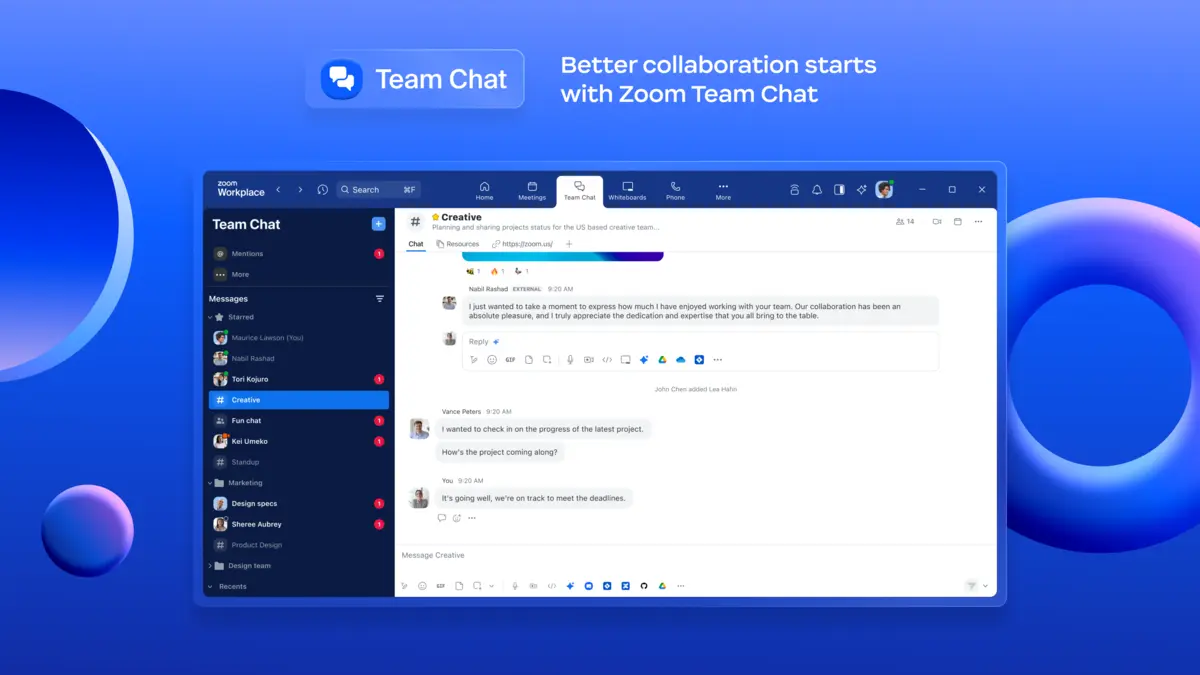Open GitHub app icon in Message Creative composer
The width and height of the screenshot is (1200, 675).
point(644,586)
